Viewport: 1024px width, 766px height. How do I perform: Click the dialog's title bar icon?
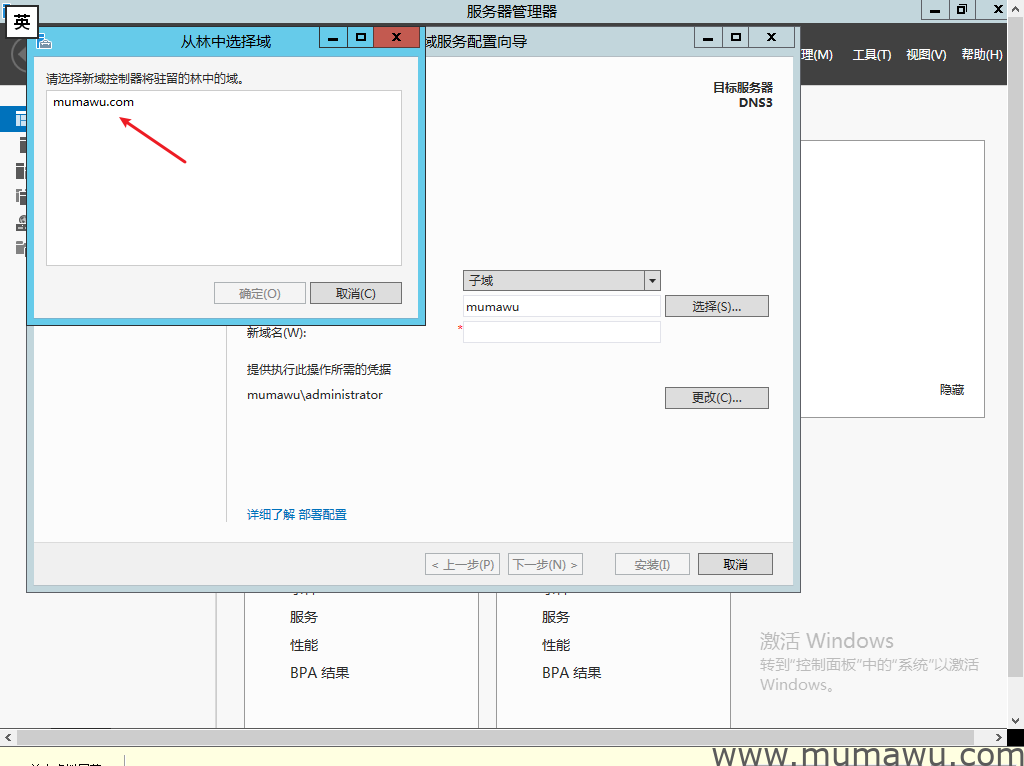point(43,40)
